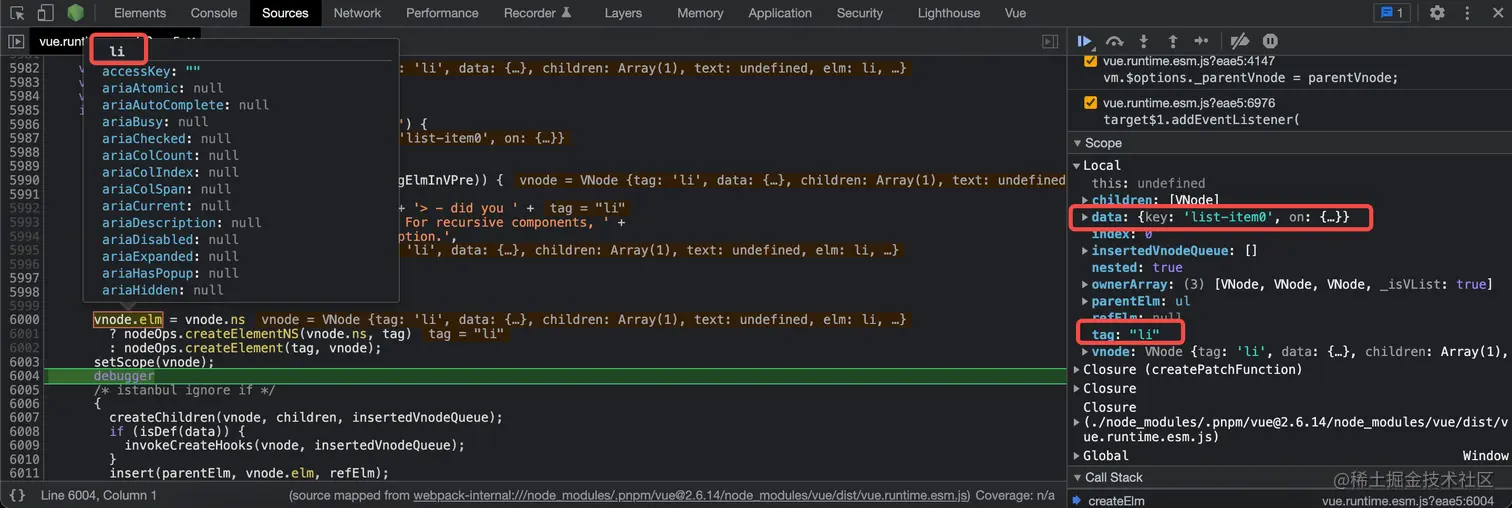
Task: Expand the Global scope
Action: (1077, 456)
